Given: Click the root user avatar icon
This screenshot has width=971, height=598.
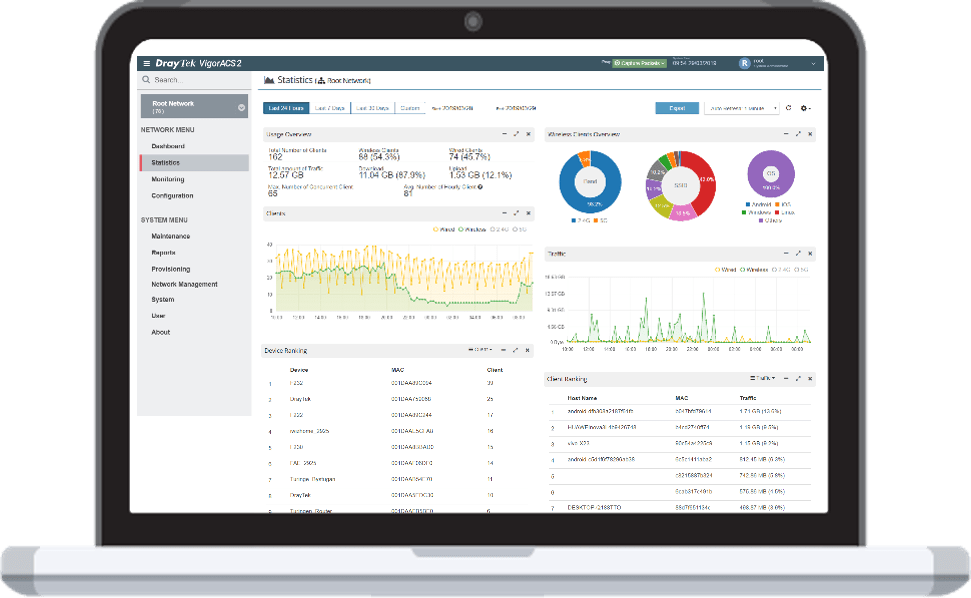Looking at the screenshot, I should (744, 63).
